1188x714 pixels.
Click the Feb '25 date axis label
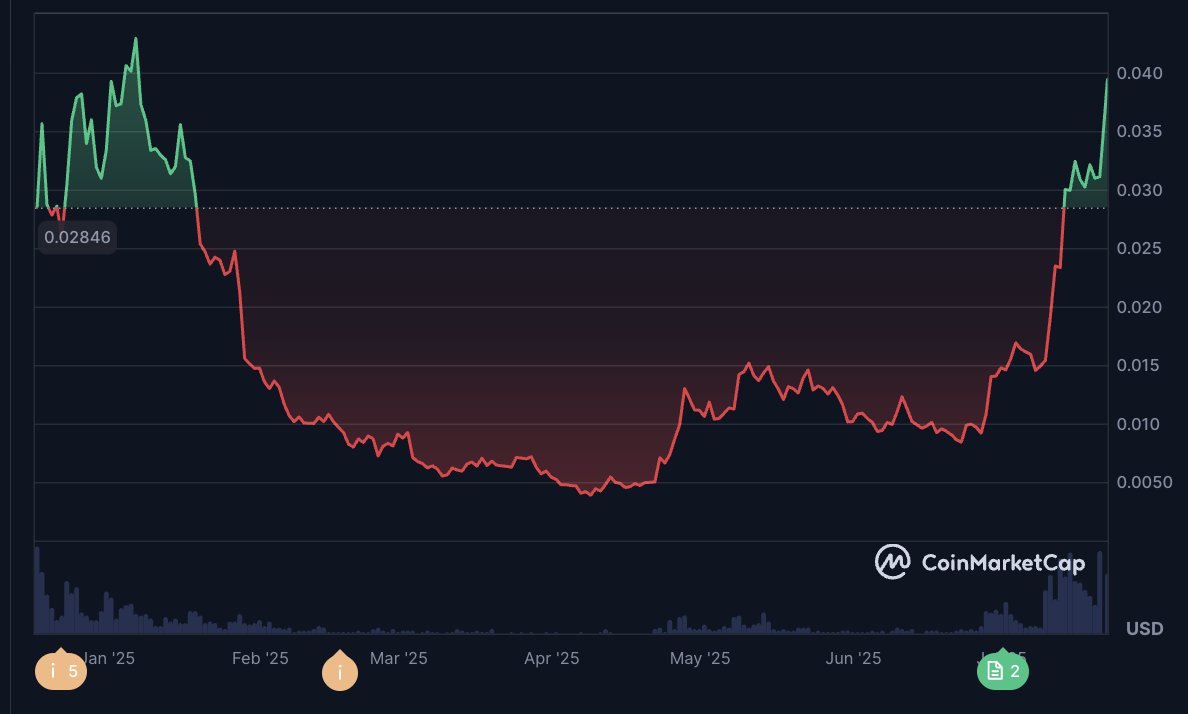(260, 658)
